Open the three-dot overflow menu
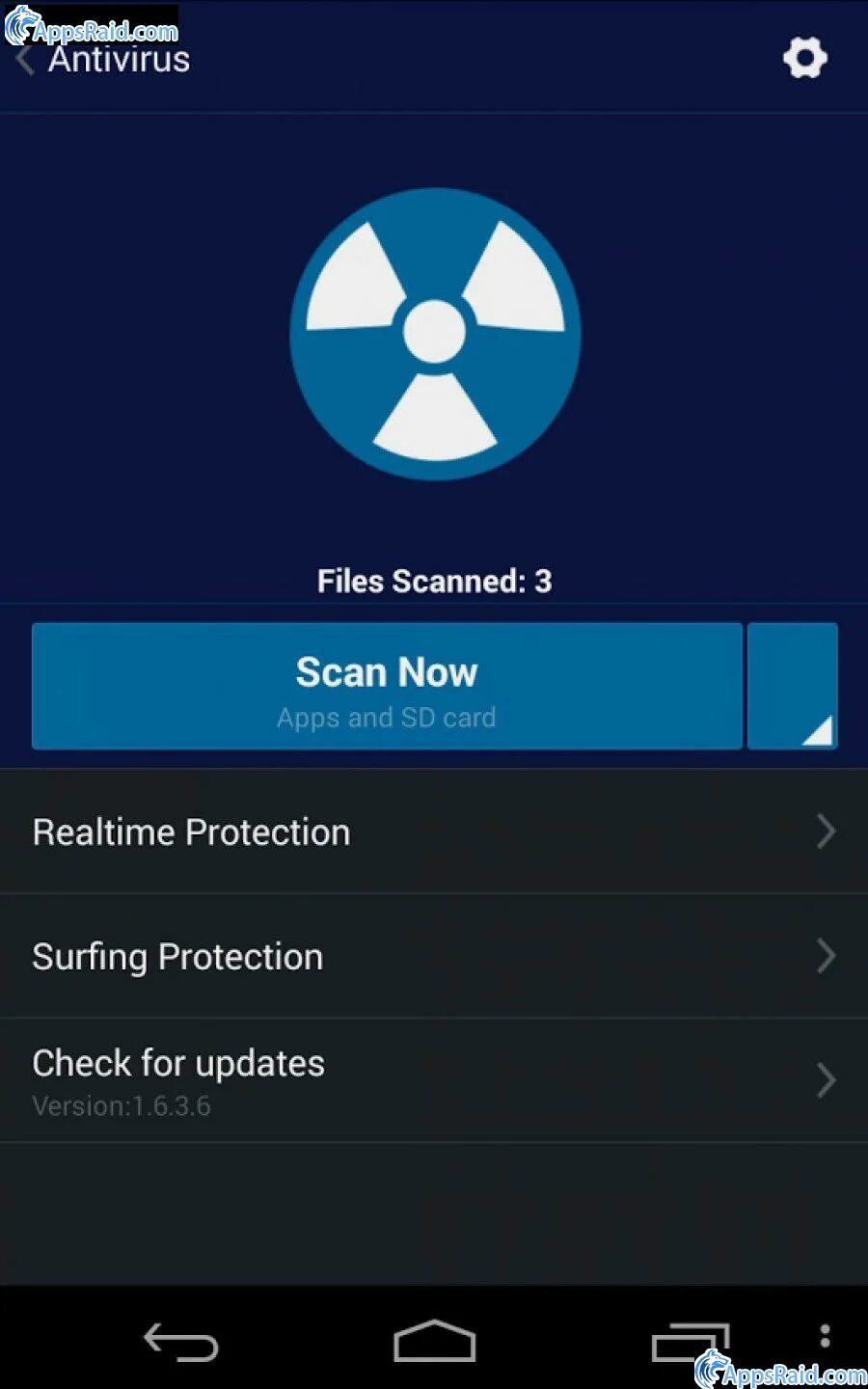The width and height of the screenshot is (868, 1389). coord(825,1336)
